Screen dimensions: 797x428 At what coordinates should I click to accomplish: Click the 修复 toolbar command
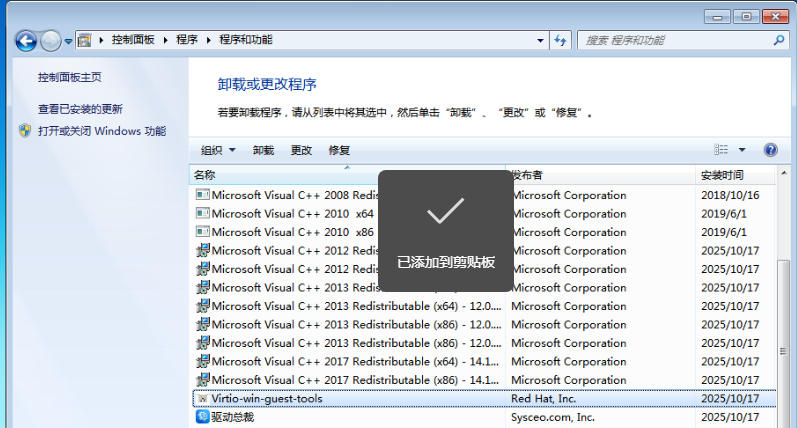(x=339, y=150)
